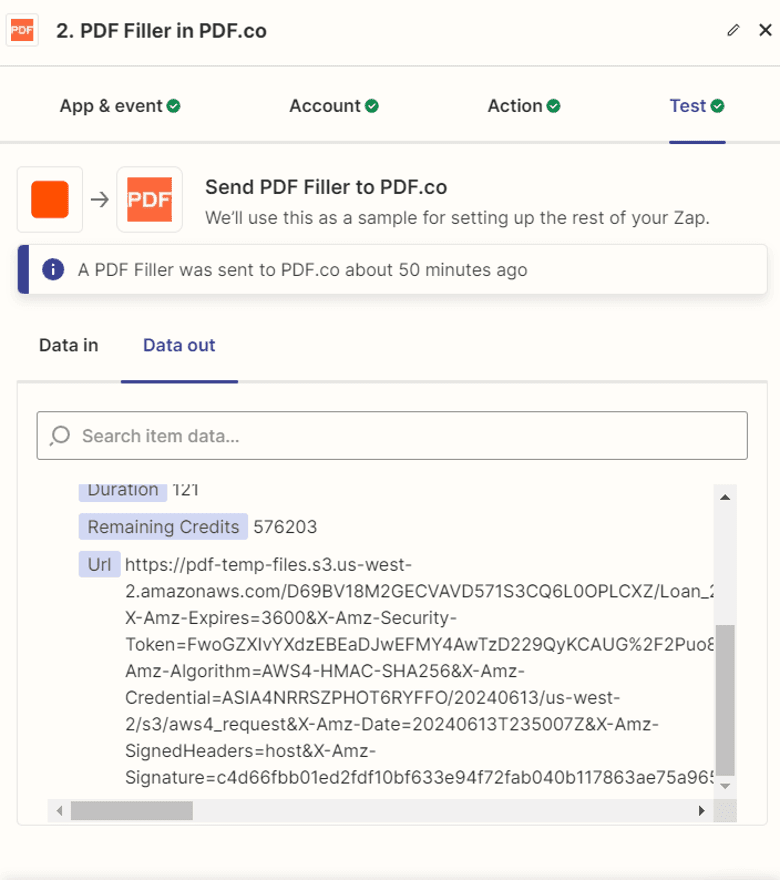The image size is (780, 880).
Task: Edit the step name using the pencil icon
Action: coord(733,30)
